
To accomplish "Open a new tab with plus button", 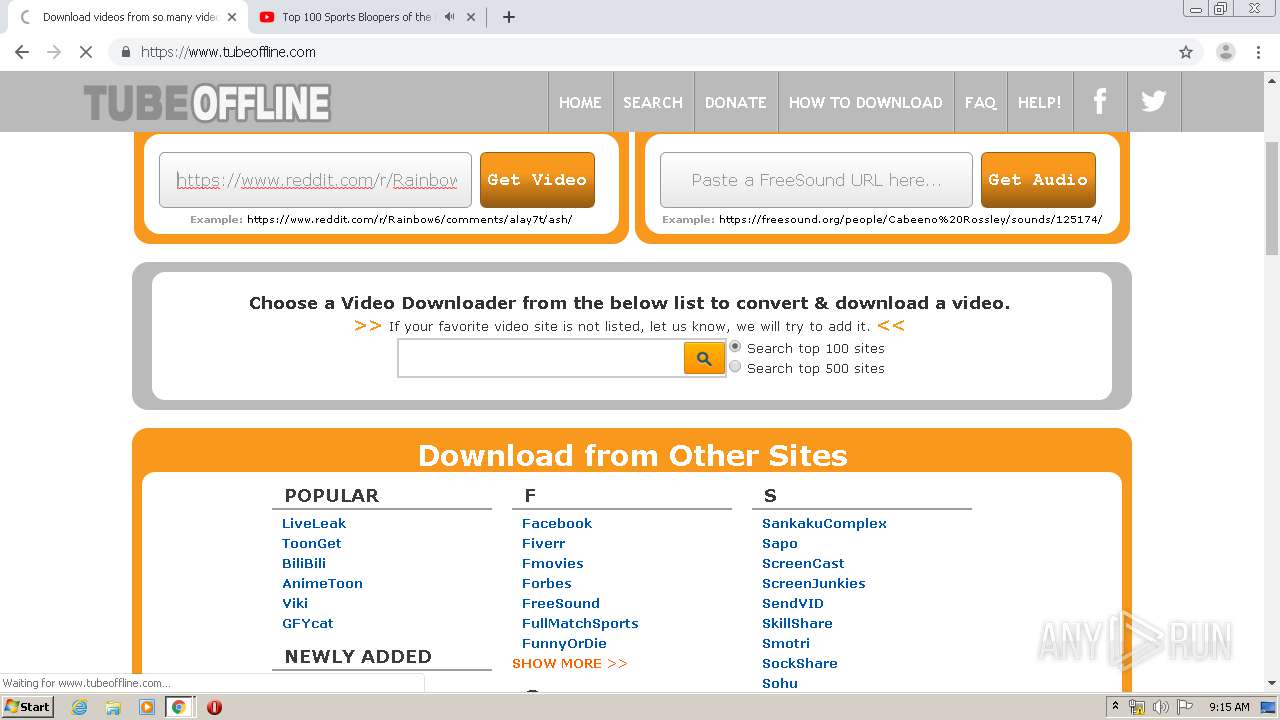I will coord(508,17).
